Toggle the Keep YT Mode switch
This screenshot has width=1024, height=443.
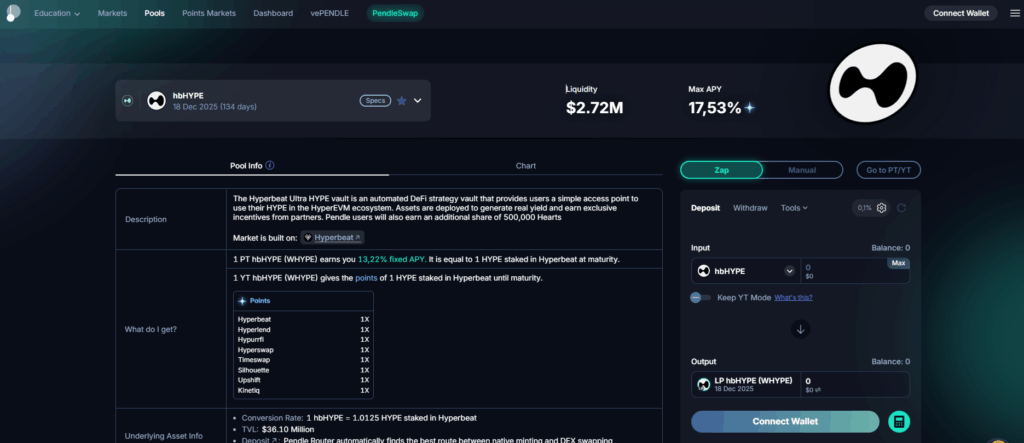pos(701,297)
